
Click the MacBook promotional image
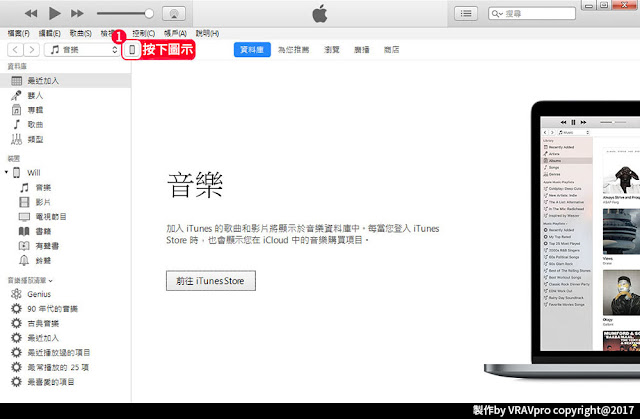(562, 239)
